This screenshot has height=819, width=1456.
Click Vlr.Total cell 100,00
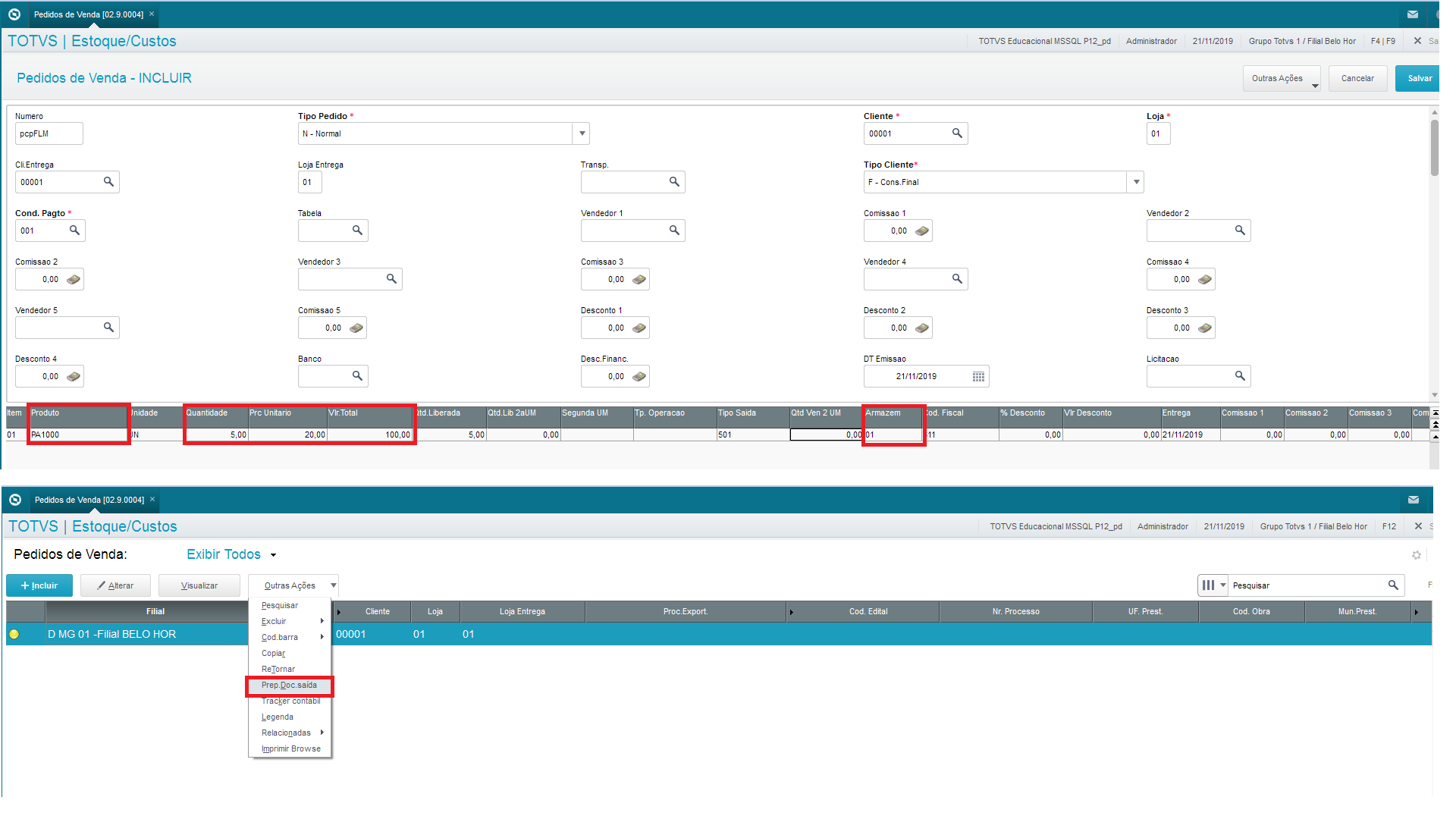[x=370, y=435]
